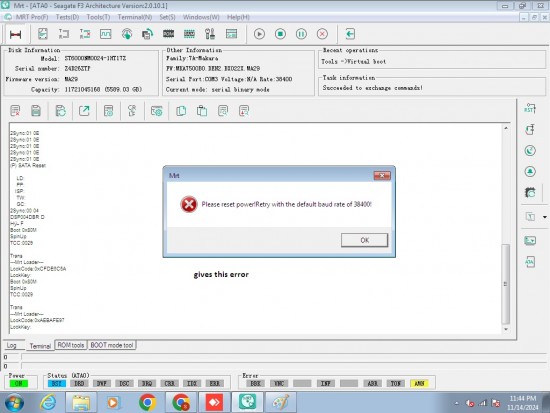Viewport: 550px width, 413px height.
Task: Show hidden system tray icons
Action: click(x=456, y=403)
